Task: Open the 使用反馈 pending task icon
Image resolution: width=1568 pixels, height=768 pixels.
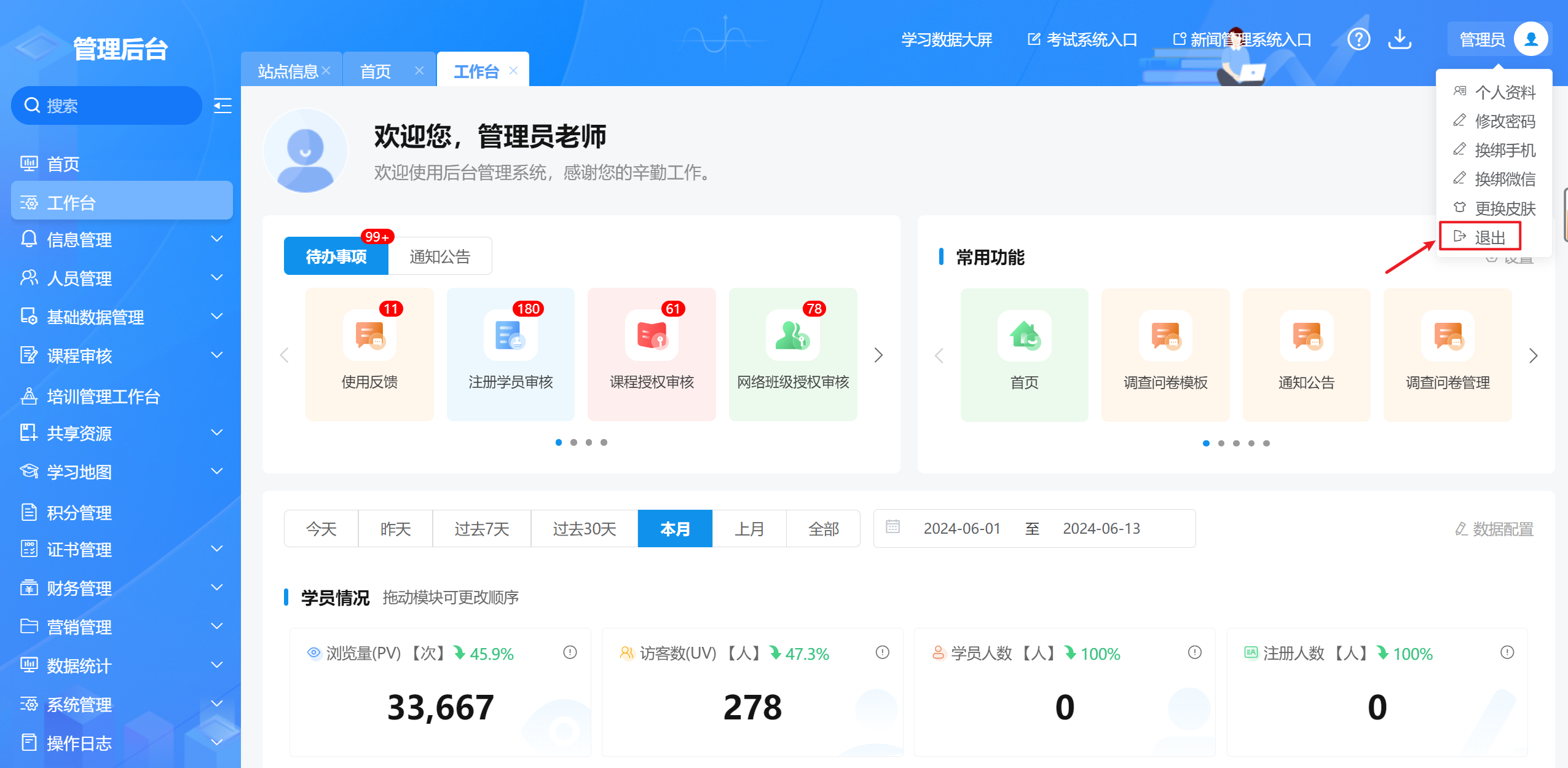Action: click(369, 336)
